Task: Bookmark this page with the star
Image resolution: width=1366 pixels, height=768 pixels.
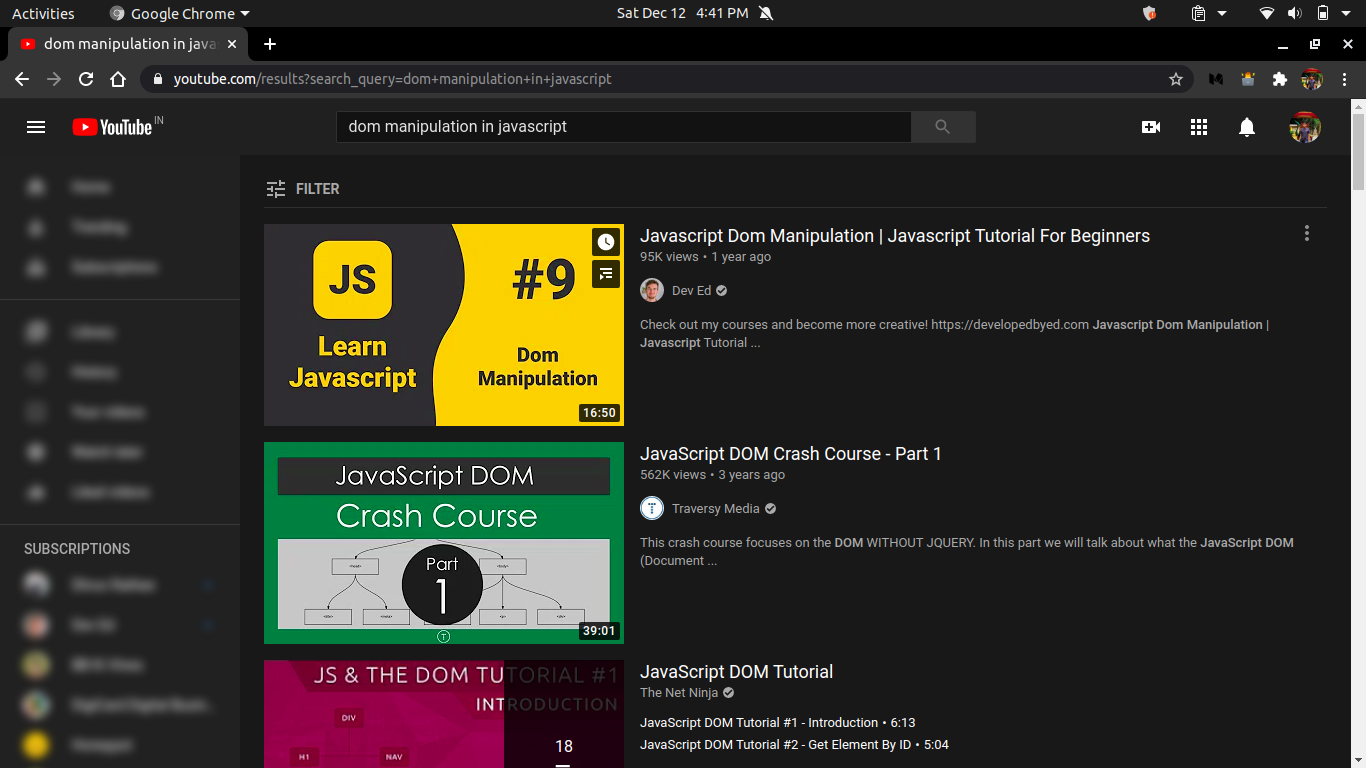Action: pos(1176,79)
